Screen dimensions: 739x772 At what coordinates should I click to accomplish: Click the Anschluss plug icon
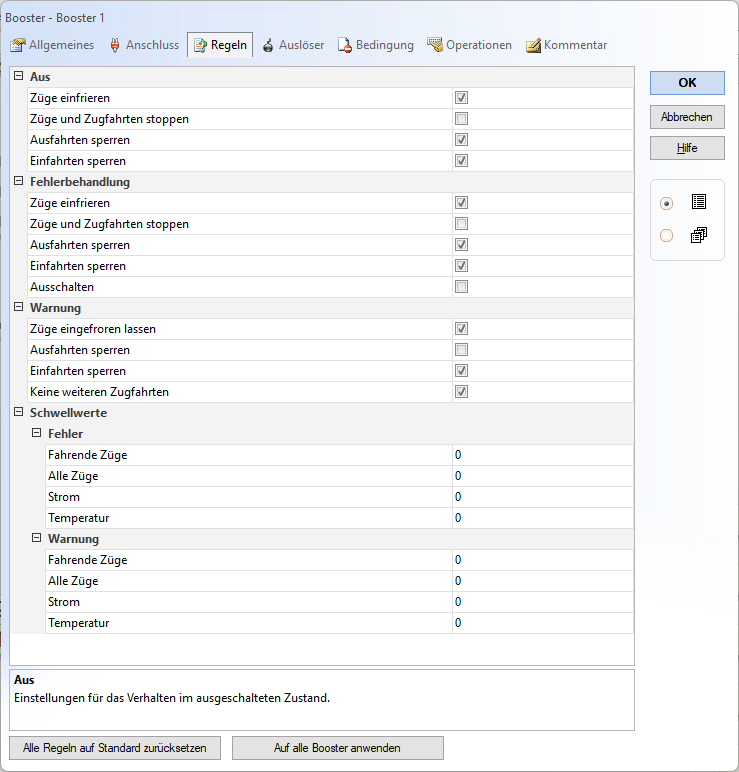coord(114,45)
